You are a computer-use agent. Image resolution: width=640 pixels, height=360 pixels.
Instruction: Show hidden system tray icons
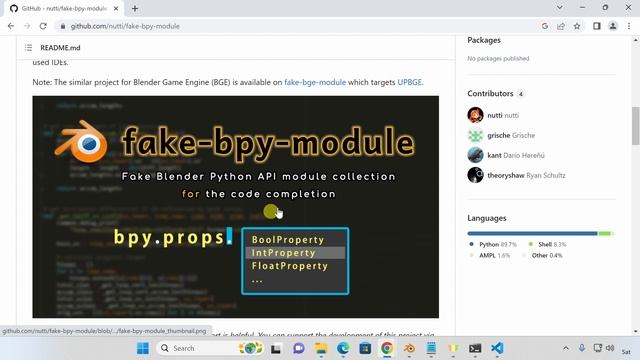coord(566,348)
